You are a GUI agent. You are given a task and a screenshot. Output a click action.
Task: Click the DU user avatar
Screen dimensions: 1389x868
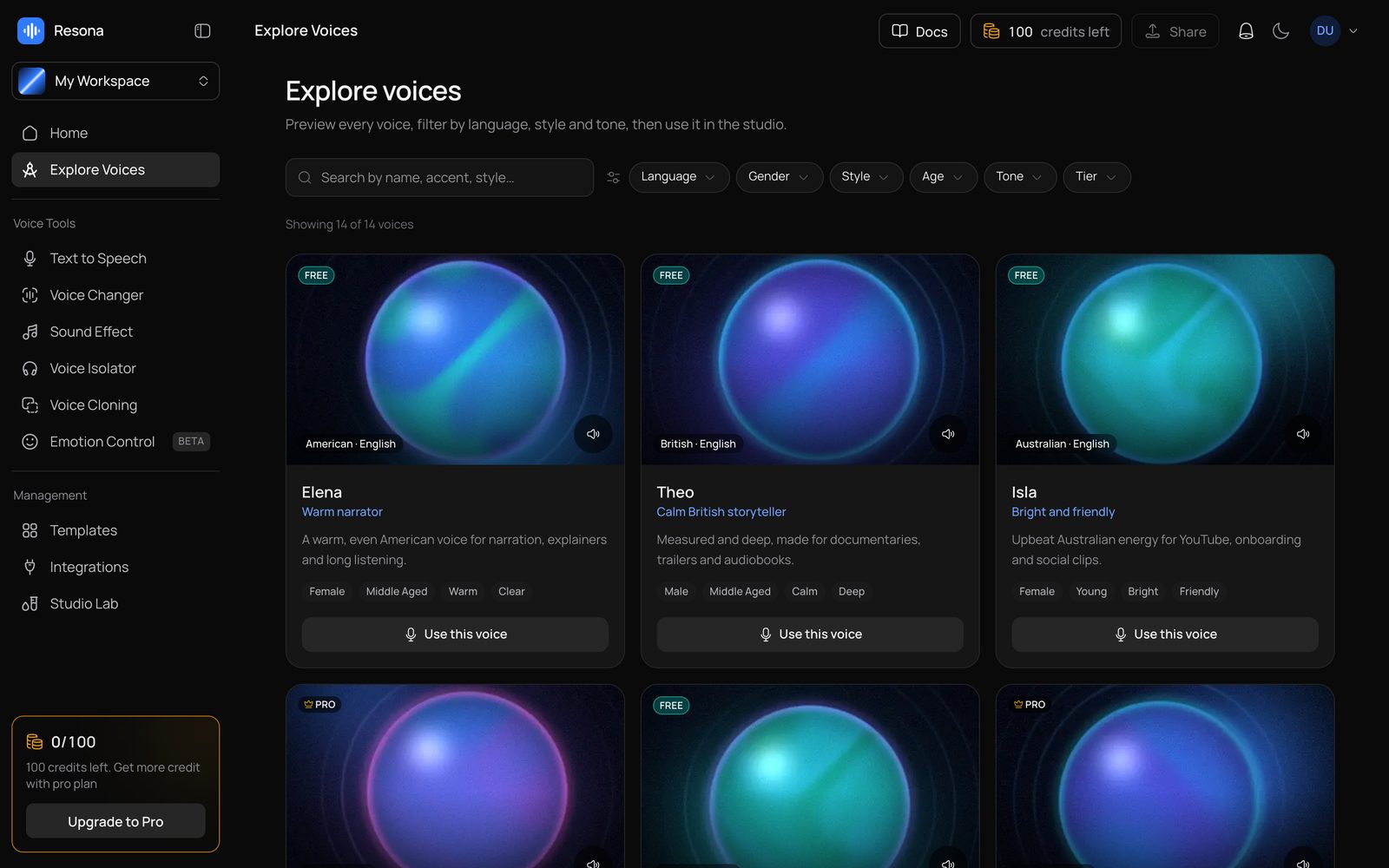tap(1325, 30)
